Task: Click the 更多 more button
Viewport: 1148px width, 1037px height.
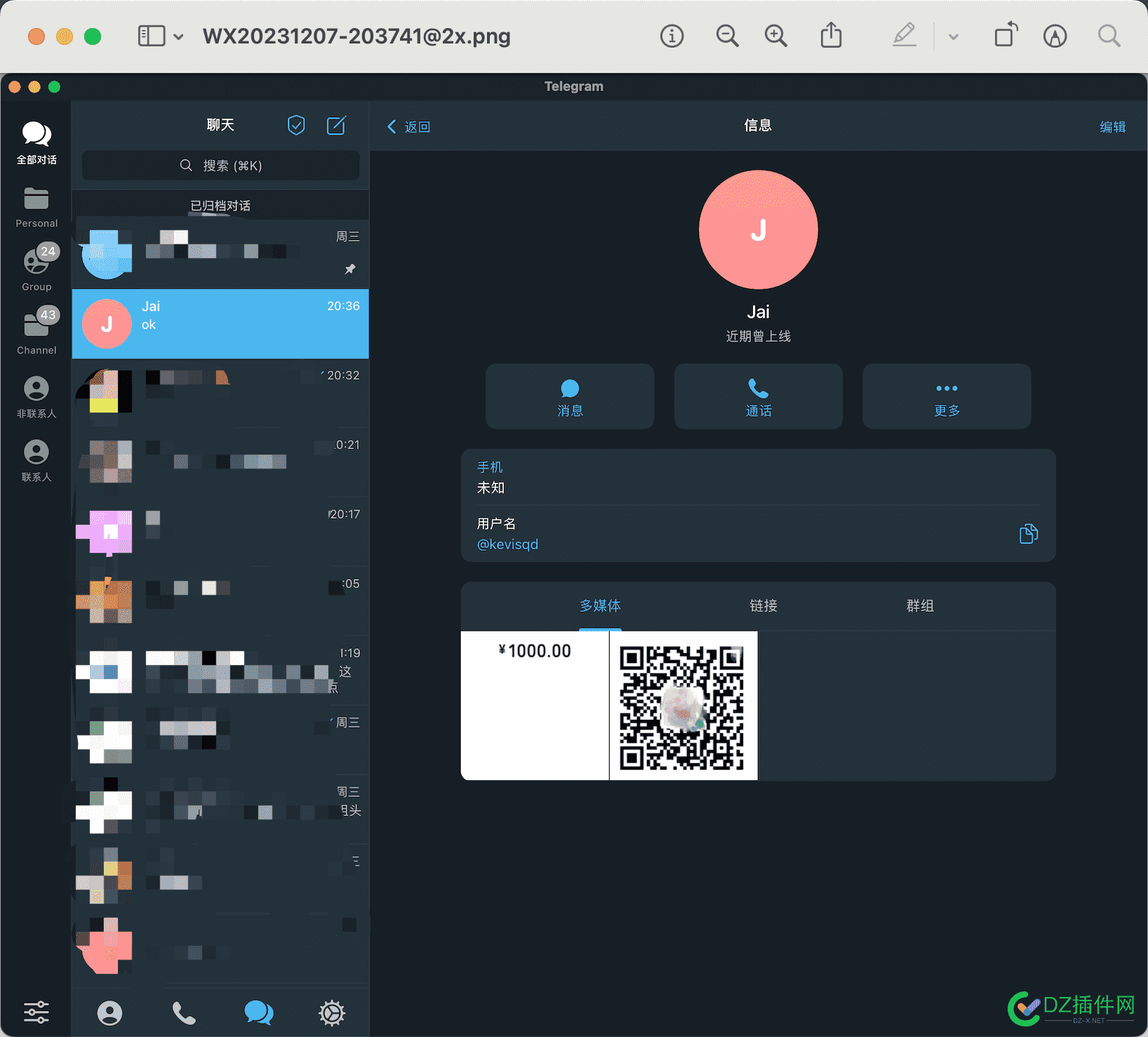Action: (947, 396)
